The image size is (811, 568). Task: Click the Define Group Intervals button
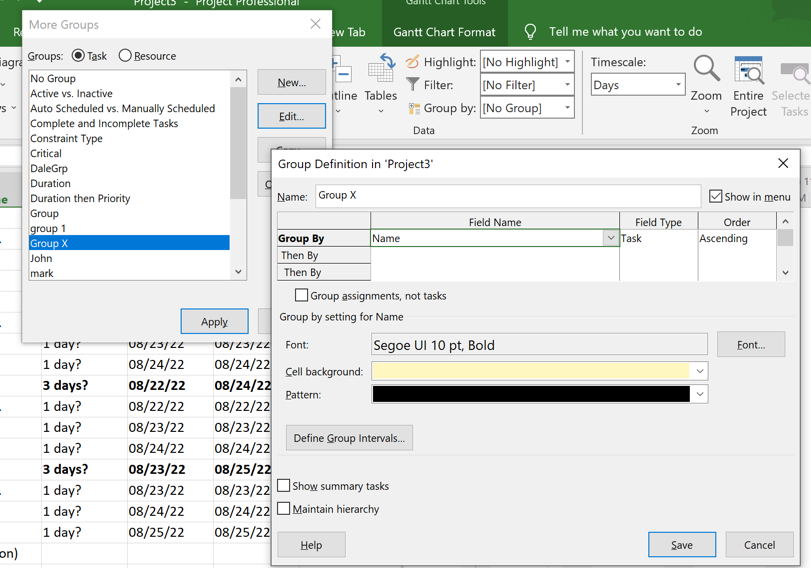pyautogui.click(x=349, y=438)
